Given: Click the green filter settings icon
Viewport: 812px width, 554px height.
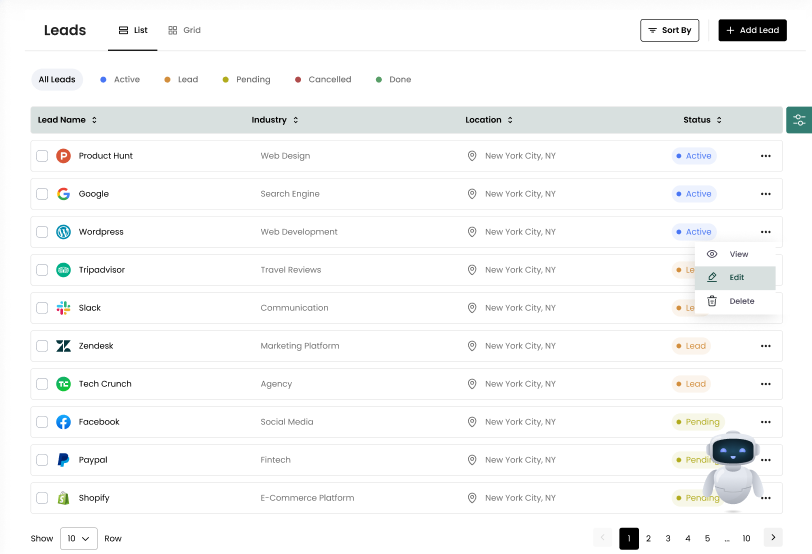Looking at the screenshot, I should click(798, 120).
